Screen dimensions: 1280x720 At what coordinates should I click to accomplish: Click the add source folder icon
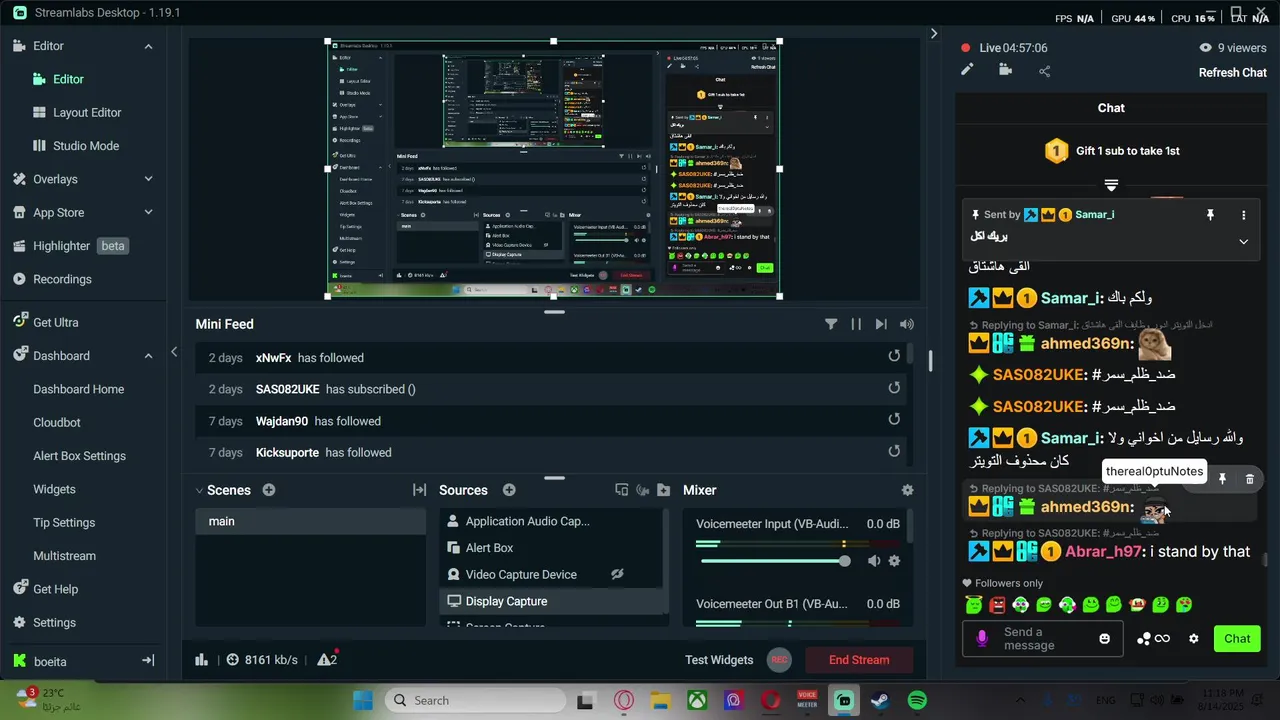[663, 490]
